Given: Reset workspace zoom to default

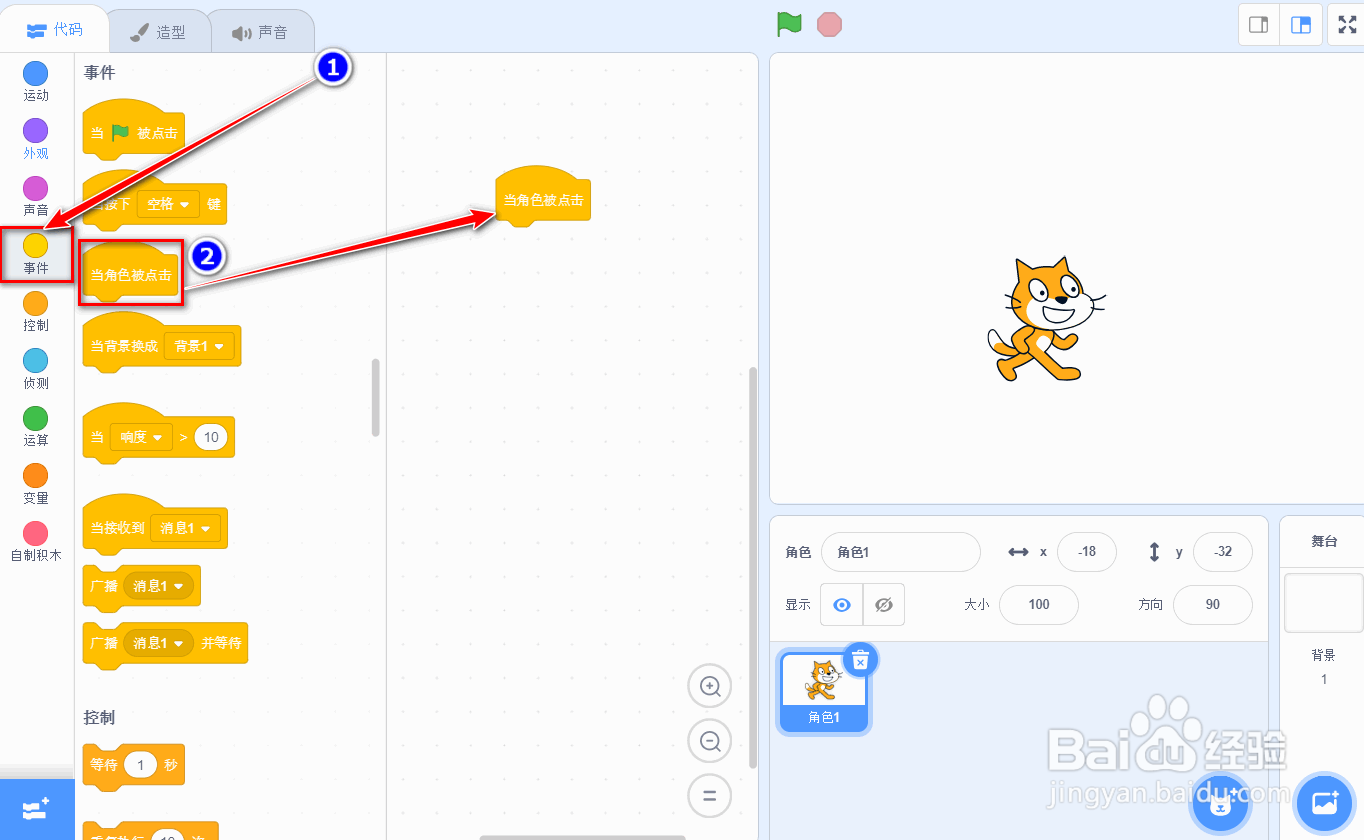Looking at the screenshot, I should coord(710,796).
